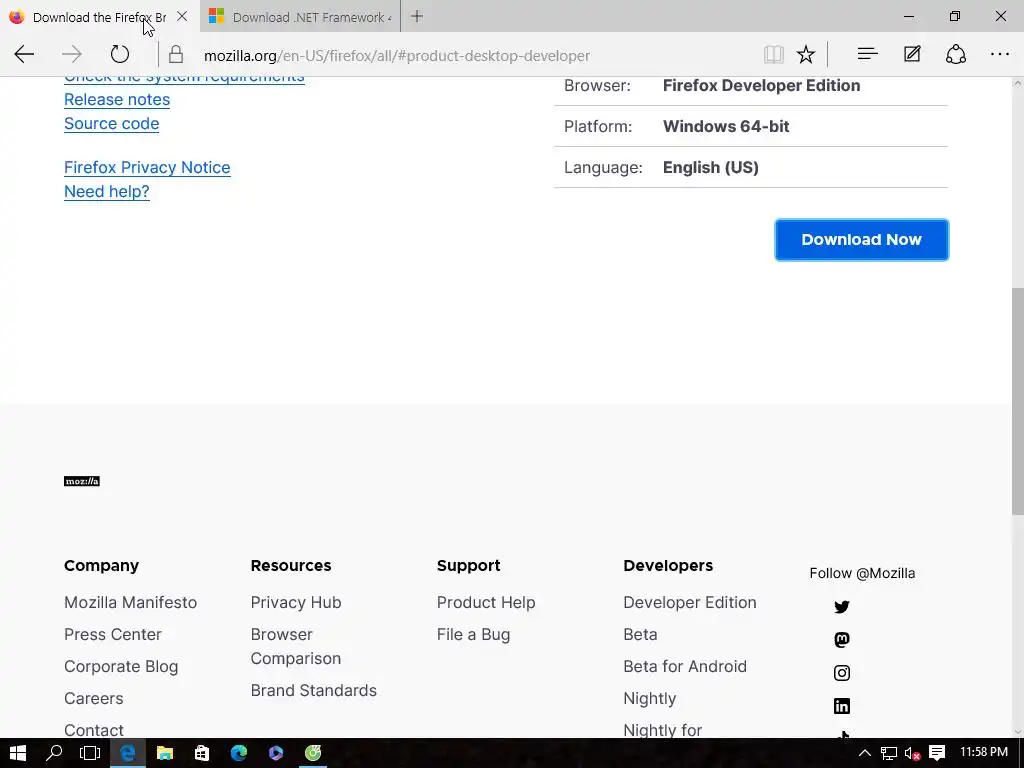Switch to Download .NET Framework tab
The image size is (1024, 768).
tap(300, 17)
